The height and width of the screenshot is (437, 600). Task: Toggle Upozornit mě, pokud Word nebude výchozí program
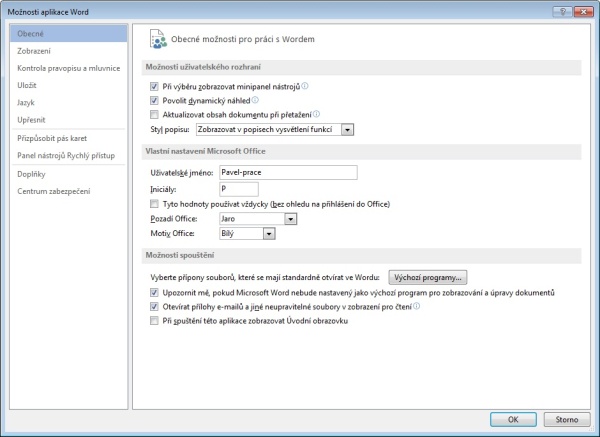[154, 293]
